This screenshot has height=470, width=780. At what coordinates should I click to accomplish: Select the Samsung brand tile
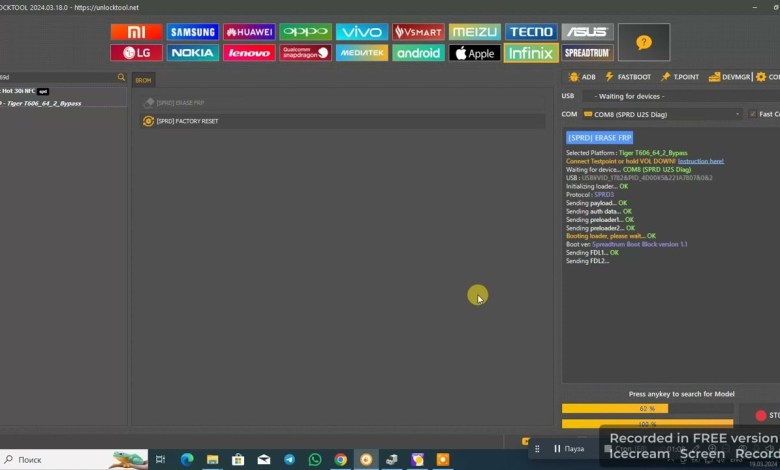pyautogui.click(x=192, y=32)
